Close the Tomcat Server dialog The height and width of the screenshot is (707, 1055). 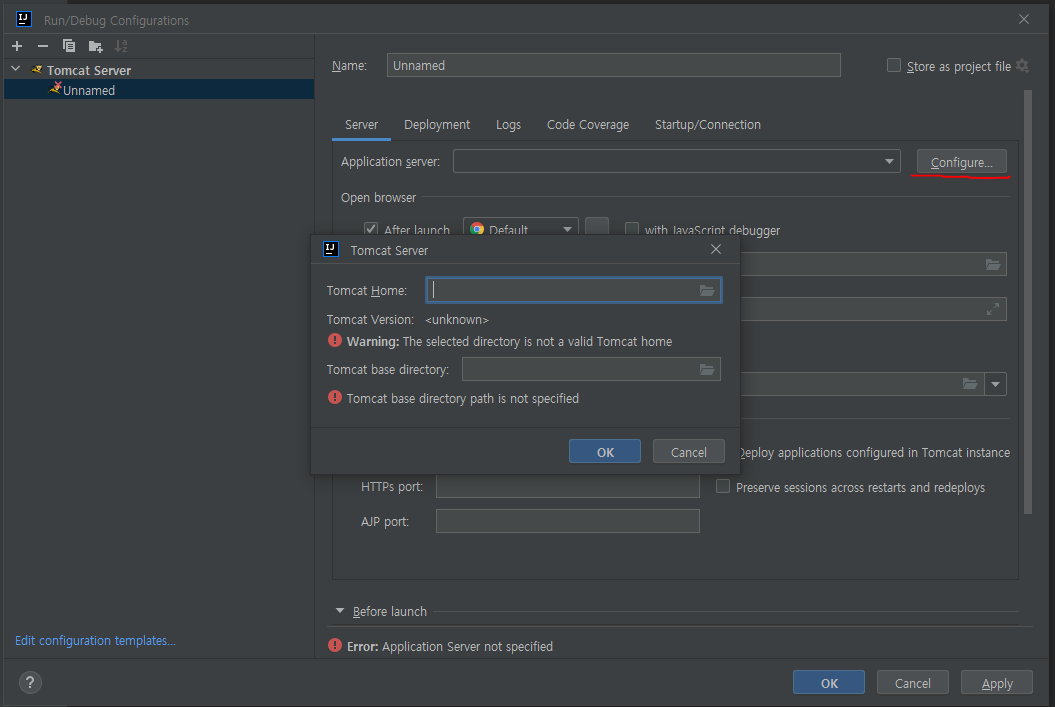point(716,250)
